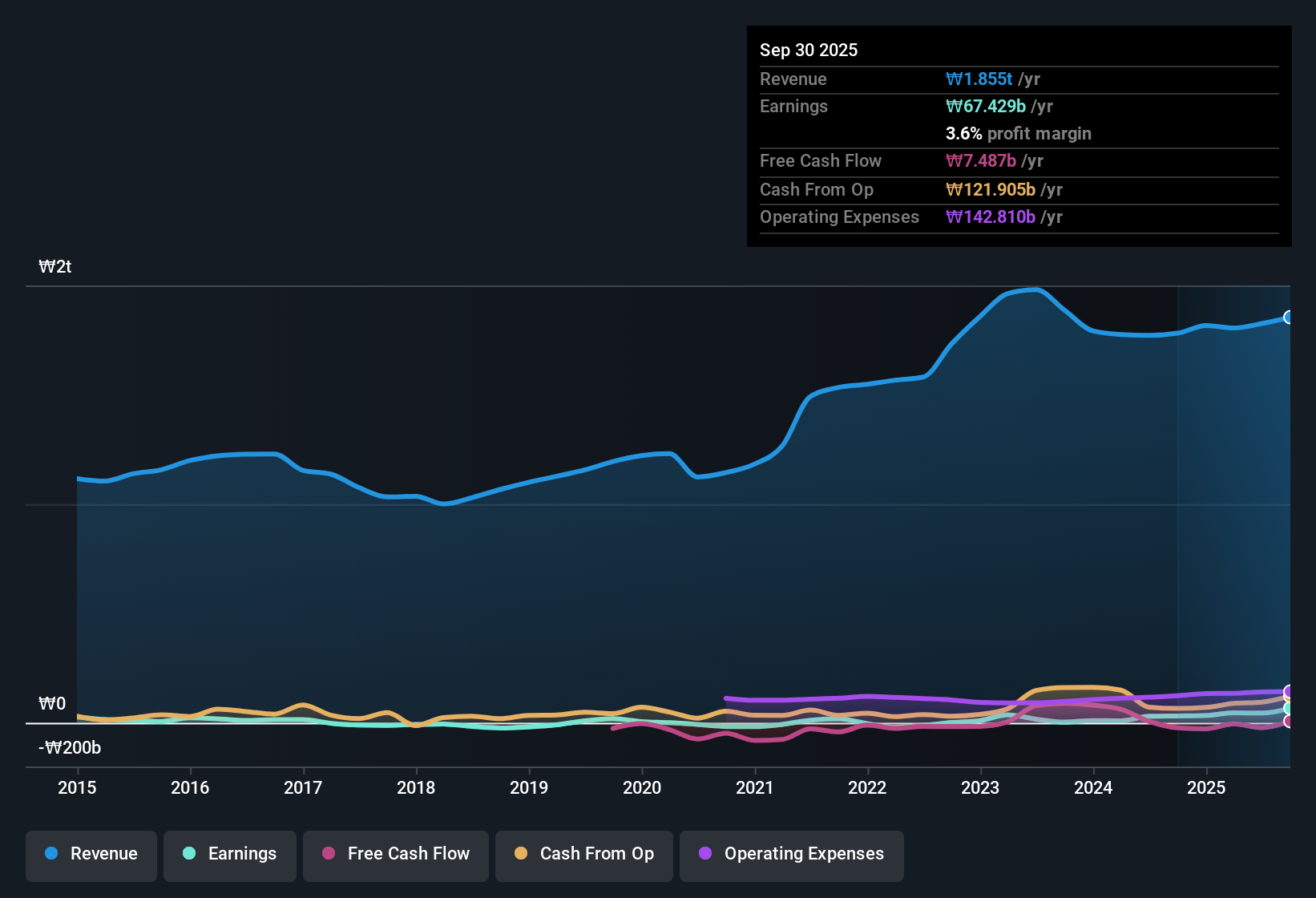Click the teal Earnings dot icon in legend
Screen dimensions: 1316x898
(x=189, y=854)
